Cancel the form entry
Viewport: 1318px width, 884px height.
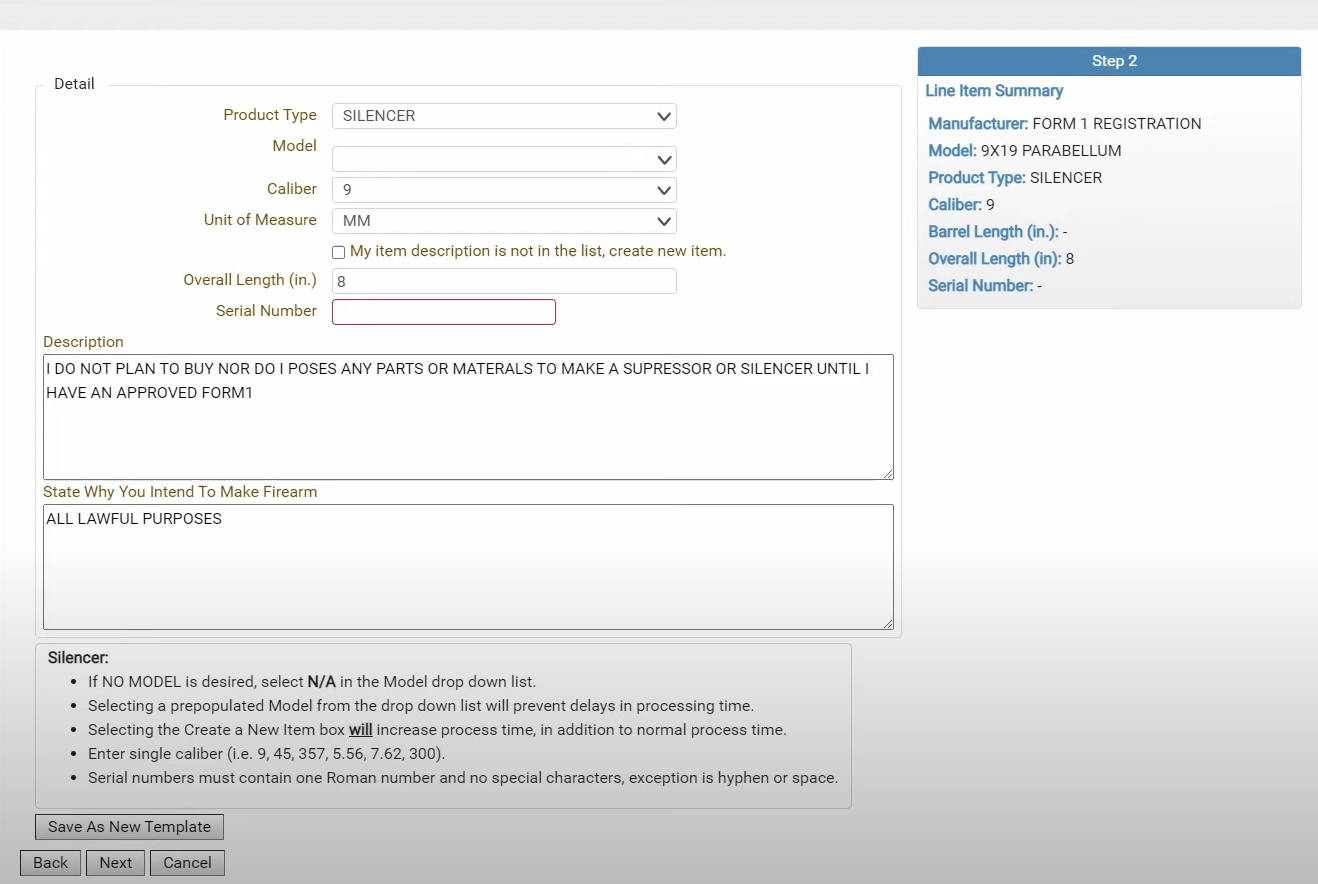[187, 863]
